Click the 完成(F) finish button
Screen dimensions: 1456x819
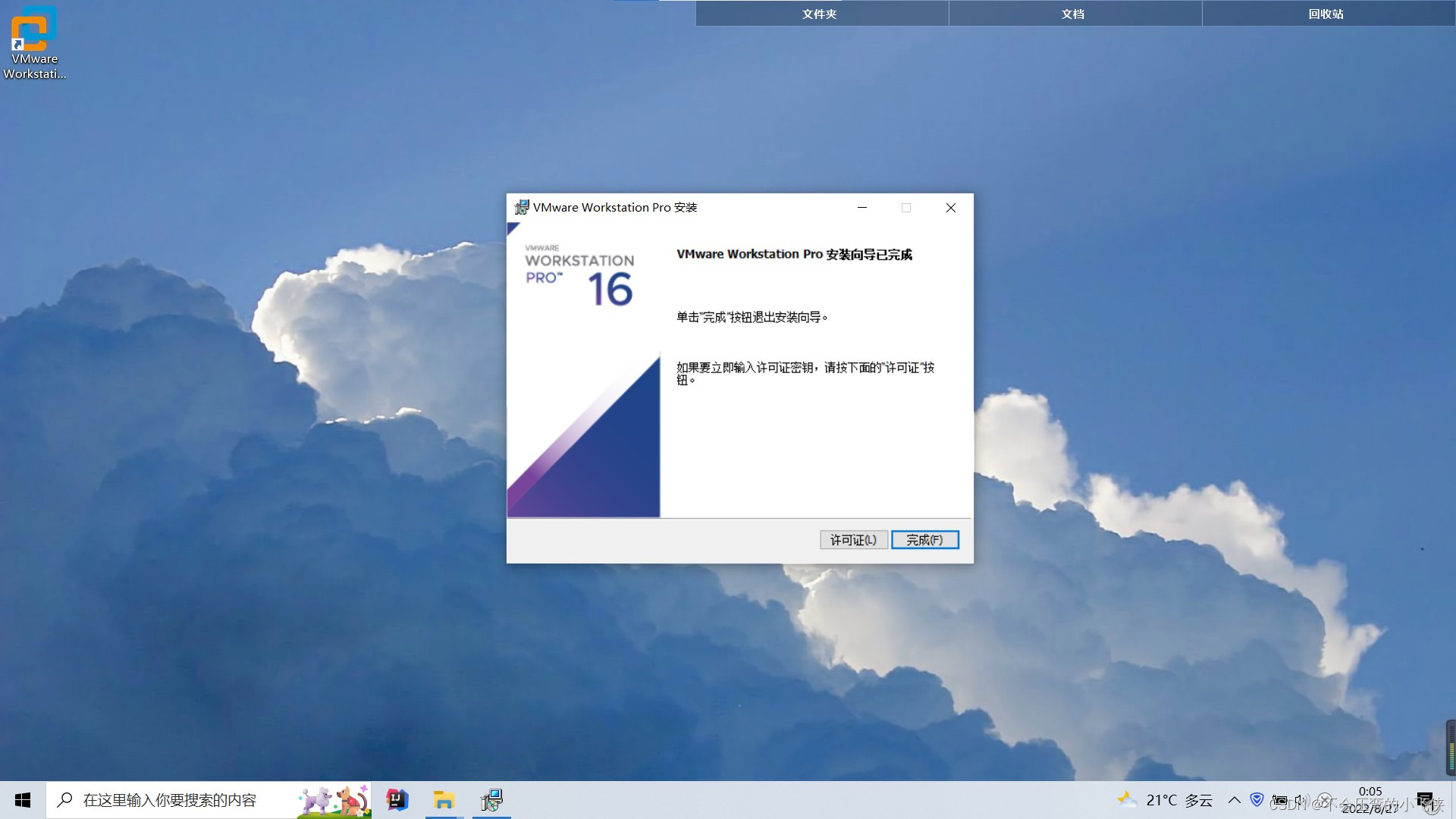point(924,540)
